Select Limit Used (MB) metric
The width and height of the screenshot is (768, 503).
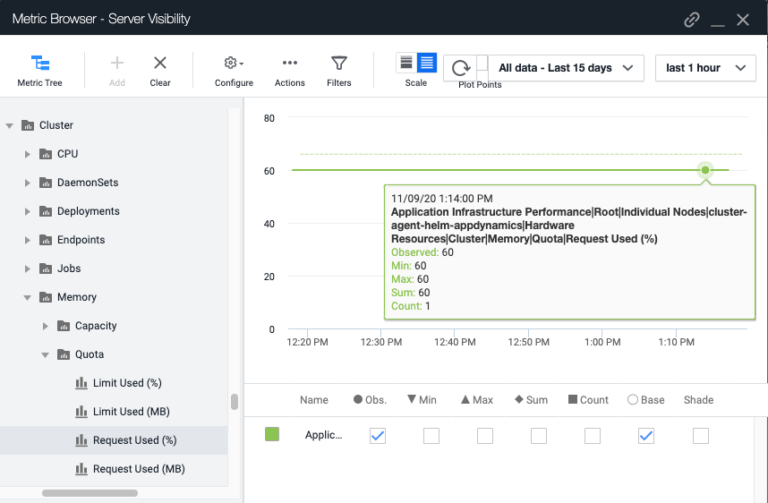(x=132, y=412)
